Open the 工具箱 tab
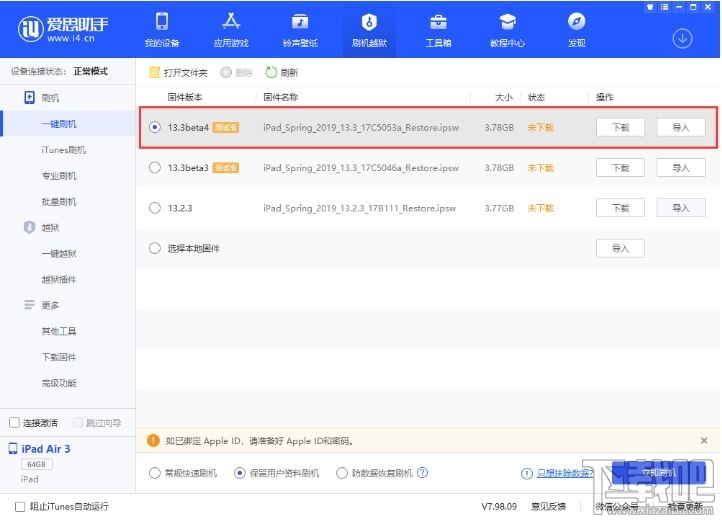The image size is (722, 520). (438, 29)
